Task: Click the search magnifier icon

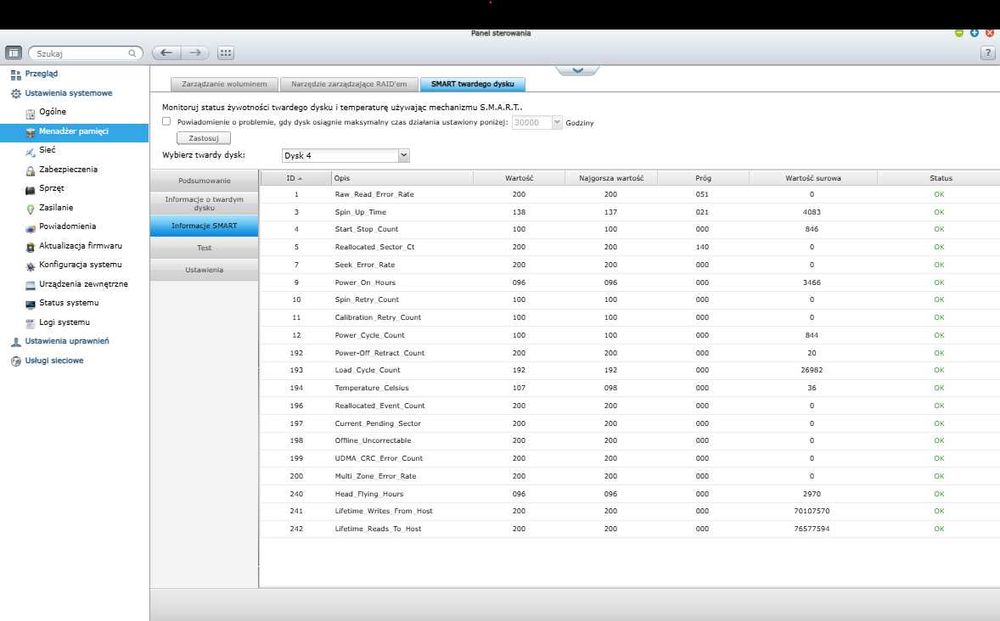Action: click(132, 54)
